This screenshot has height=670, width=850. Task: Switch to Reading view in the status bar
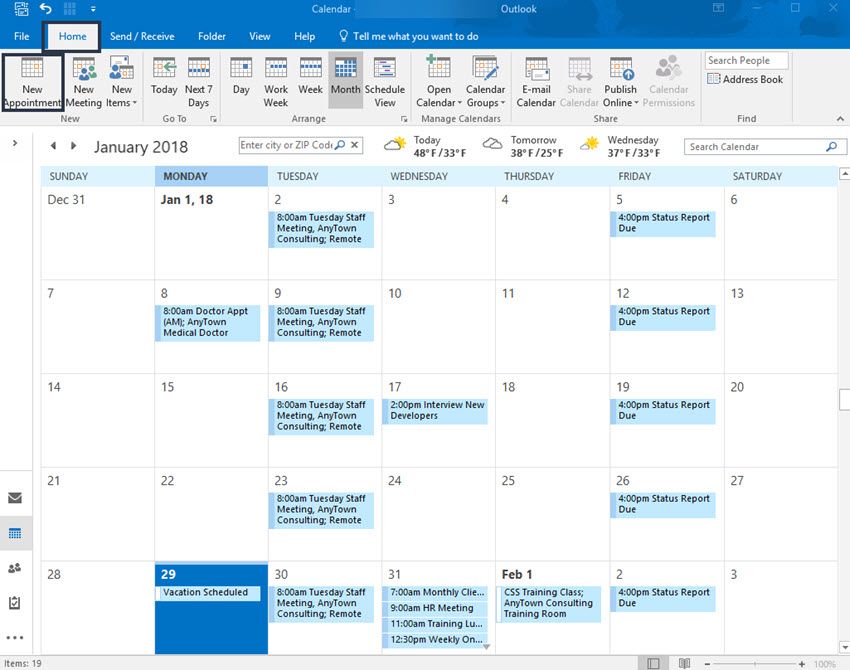[x=685, y=663]
